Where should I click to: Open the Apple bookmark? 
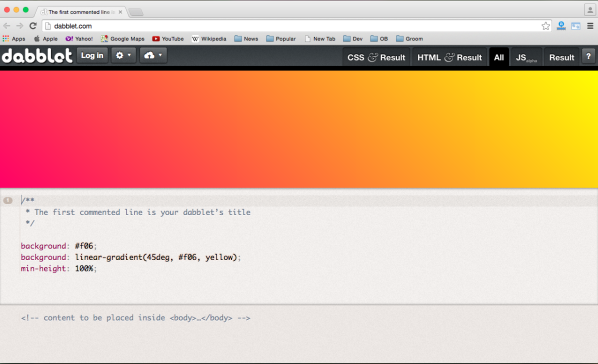tap(46, 39)
